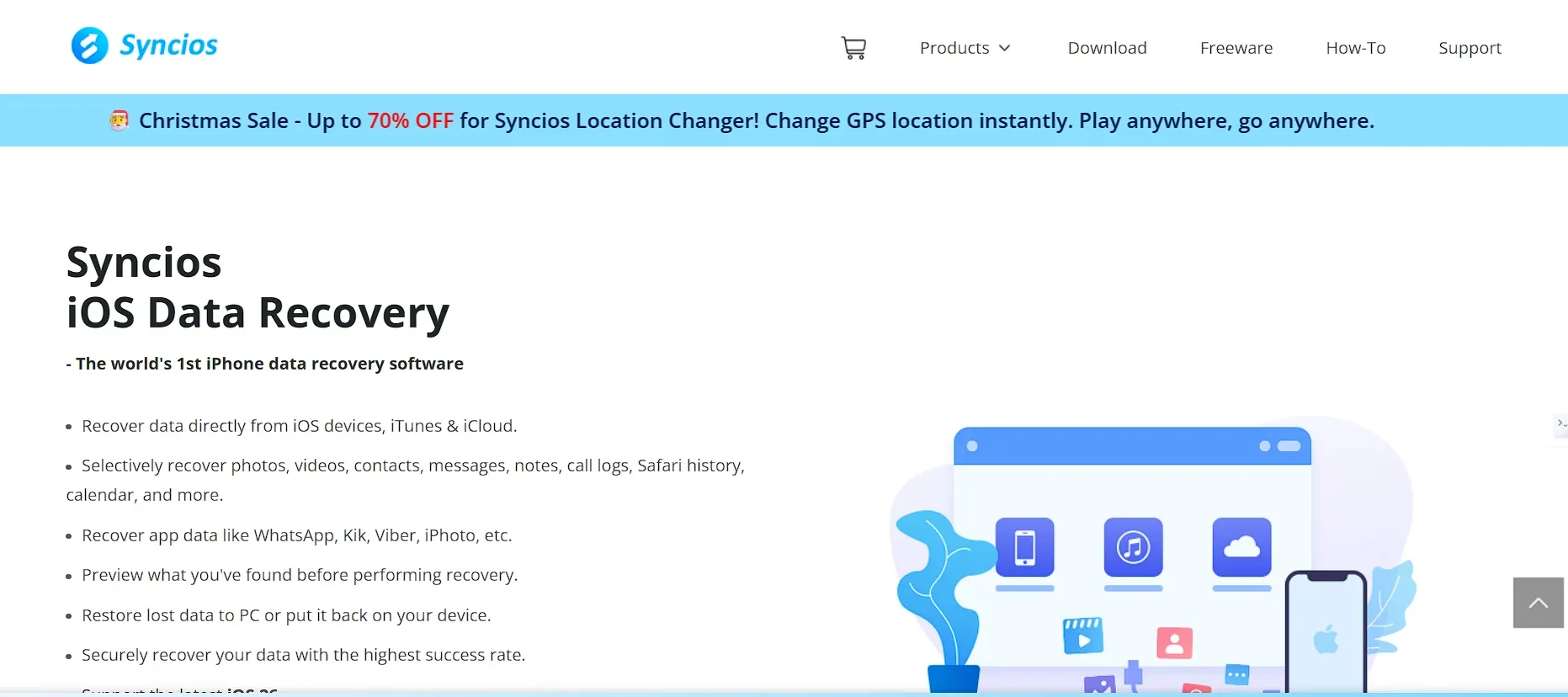The height and width of the screenshot is (697, 1568).
Task: Open the How-To menu item
Action: coord(1355,48)
